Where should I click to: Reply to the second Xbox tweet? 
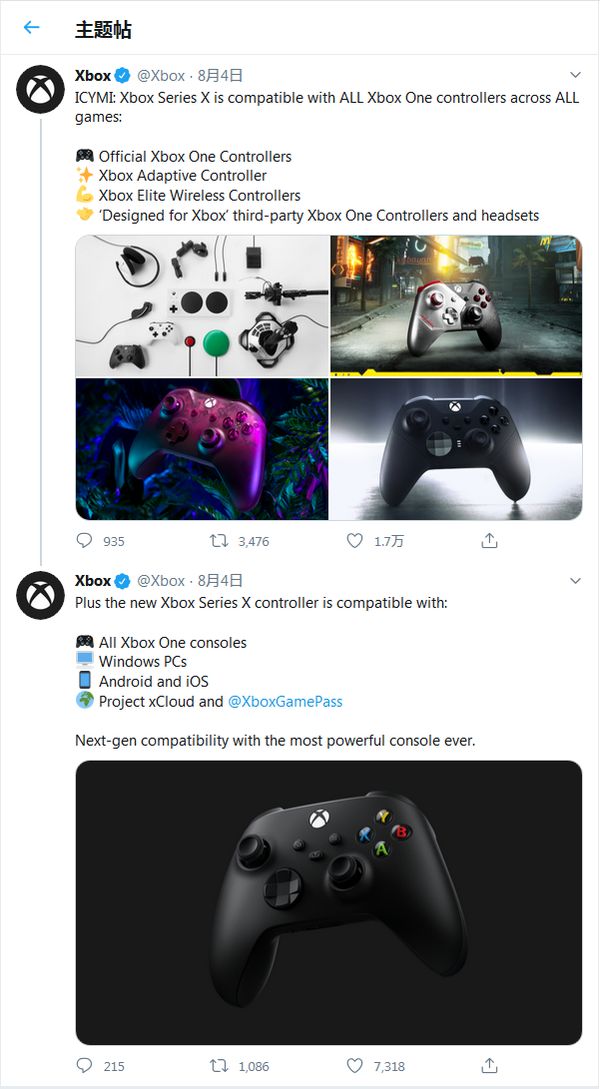tap(85, 1066)
